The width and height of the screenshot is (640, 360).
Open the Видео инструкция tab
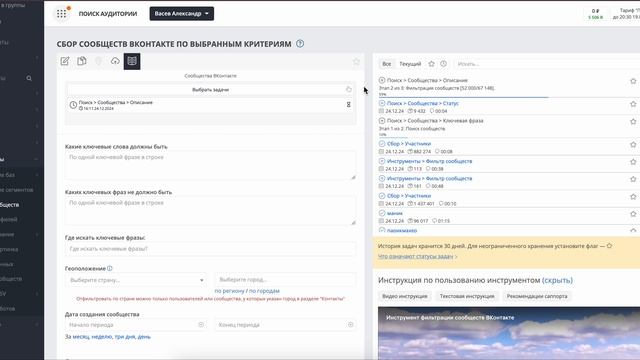click(x=404, y=296)
